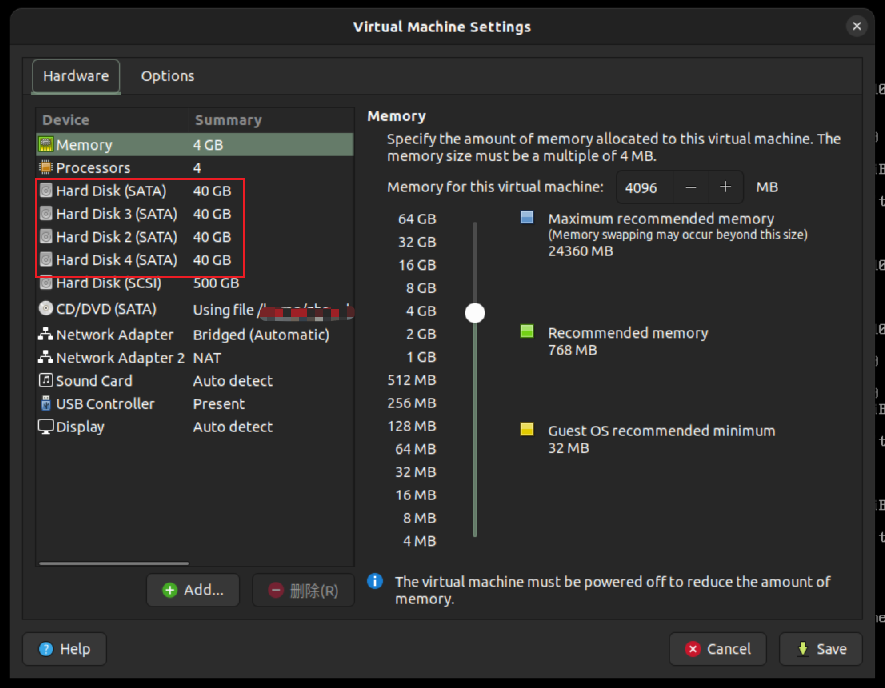Screen dimensions: 885x688
Task: Click the CD/DVD (SATA) disc icon
Action: coord(46,309)
